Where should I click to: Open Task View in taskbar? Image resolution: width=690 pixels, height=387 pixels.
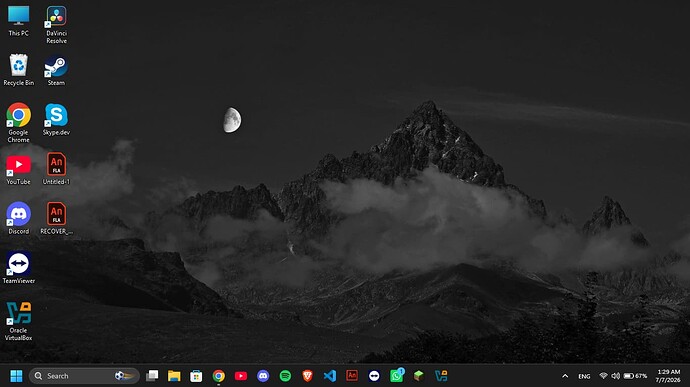click(x=152, y=376)
